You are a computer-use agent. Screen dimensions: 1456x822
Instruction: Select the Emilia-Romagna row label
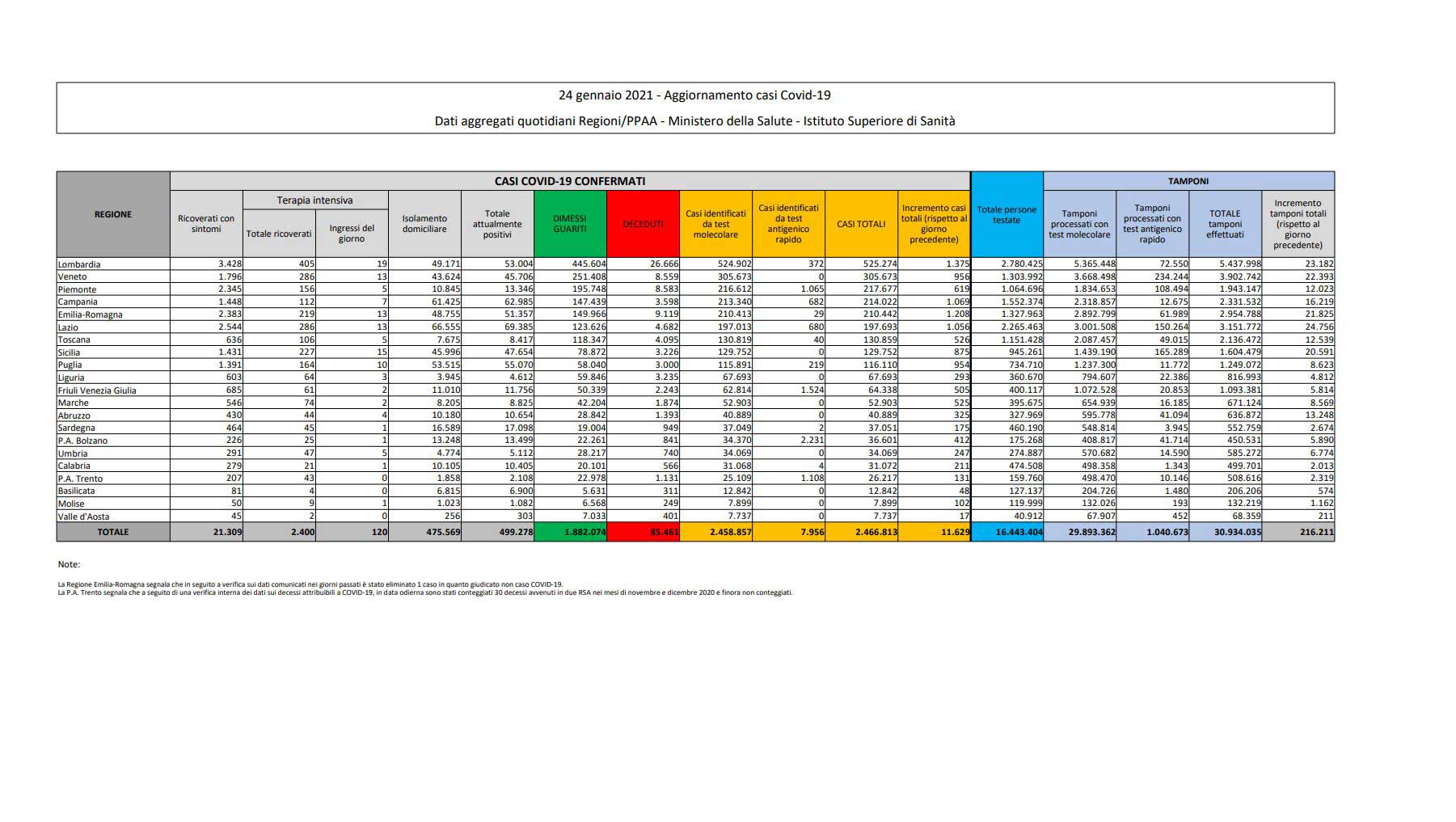[x=90, y=314]
